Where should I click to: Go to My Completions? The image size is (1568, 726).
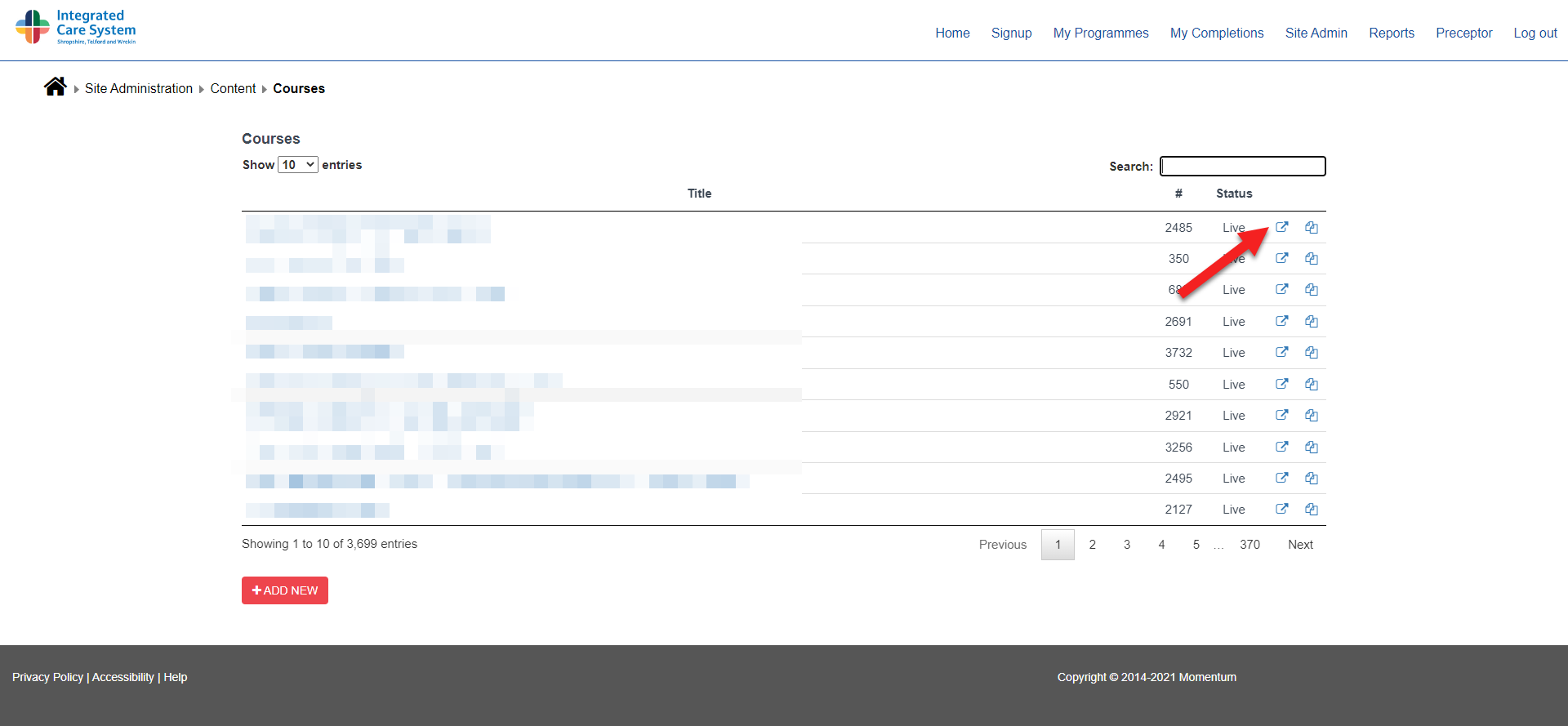tap(1217, 33)
